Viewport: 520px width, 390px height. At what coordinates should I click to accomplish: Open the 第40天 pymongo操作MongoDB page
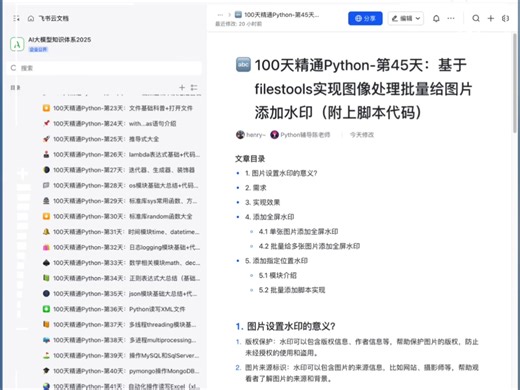(x=127, y=371)
